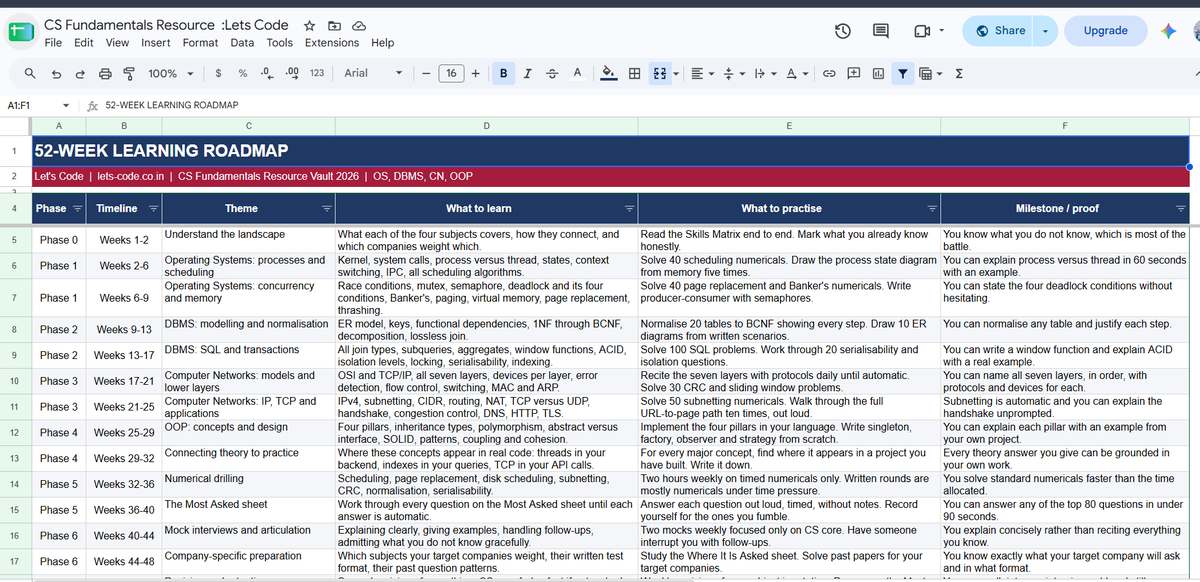Activate the paint format tool
Screen dimensions: 1200x582
click(129, 73)
